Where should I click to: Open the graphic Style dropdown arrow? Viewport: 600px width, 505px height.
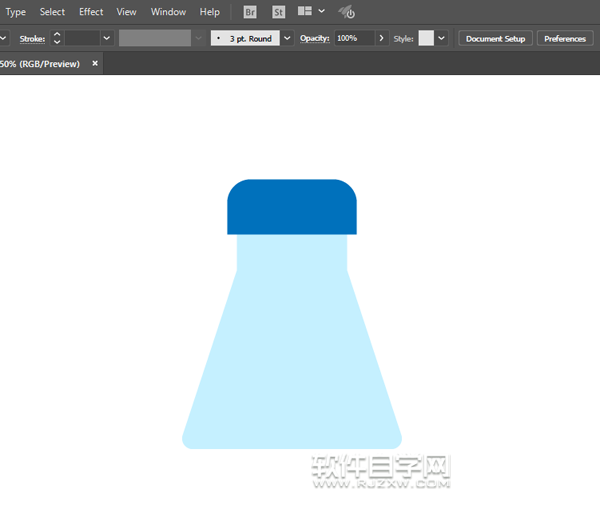click(x=442, y=38)
